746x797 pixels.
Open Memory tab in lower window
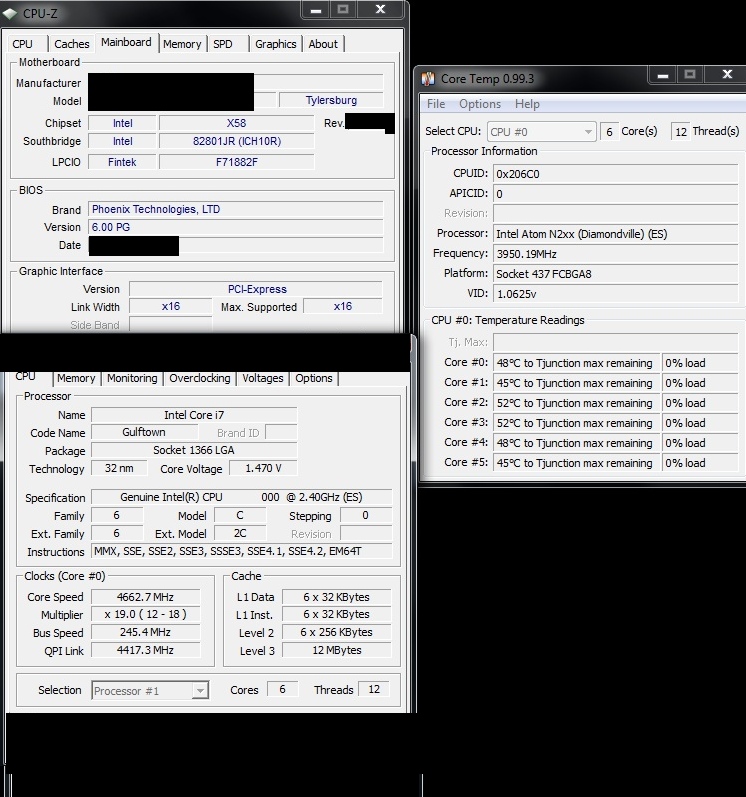coord(76,378)
